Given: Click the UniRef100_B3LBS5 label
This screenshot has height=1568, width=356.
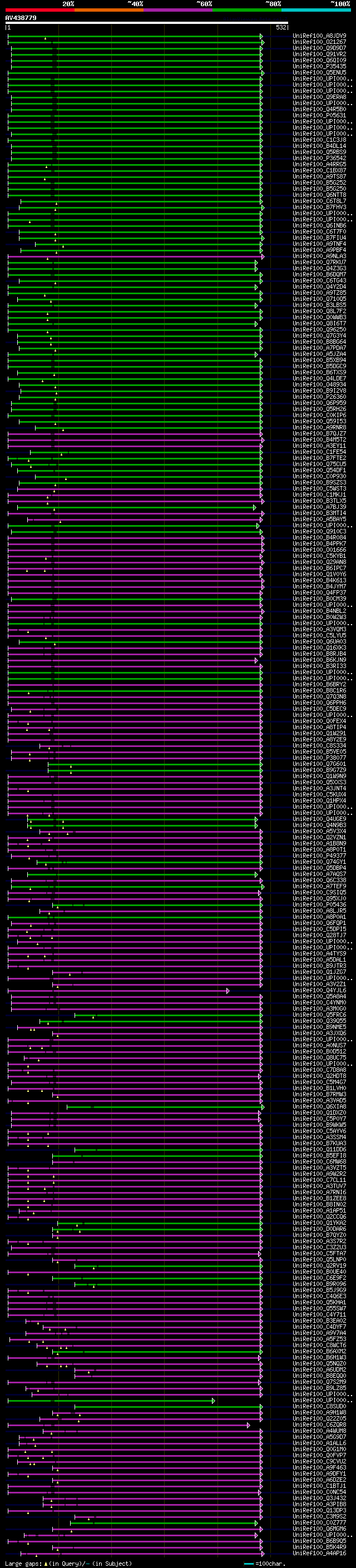Looking at the screenshot, I should pyautogui.click(x=319, y=305).
